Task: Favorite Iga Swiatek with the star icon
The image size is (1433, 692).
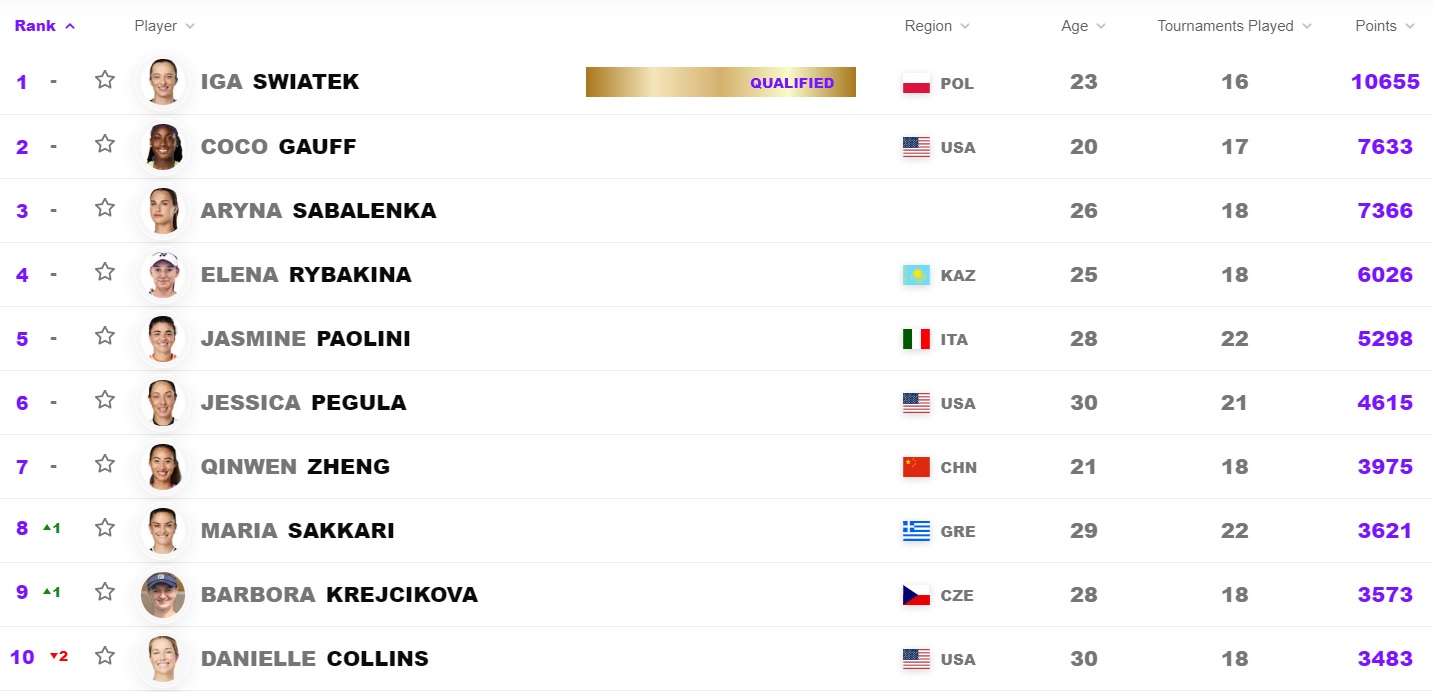Action: tap(105, 80)
